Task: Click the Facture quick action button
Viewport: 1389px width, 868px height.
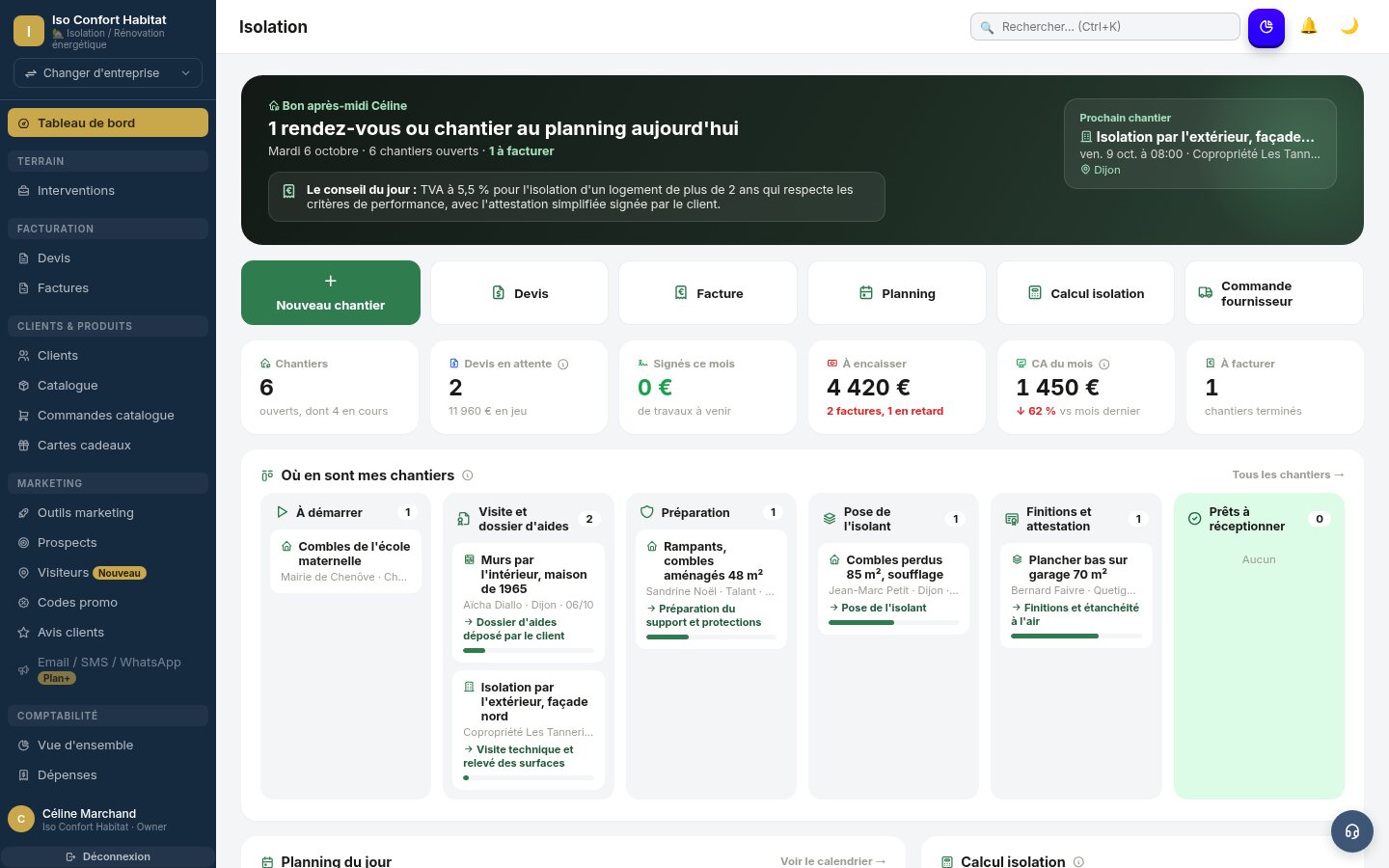Action: click(708, 293)
